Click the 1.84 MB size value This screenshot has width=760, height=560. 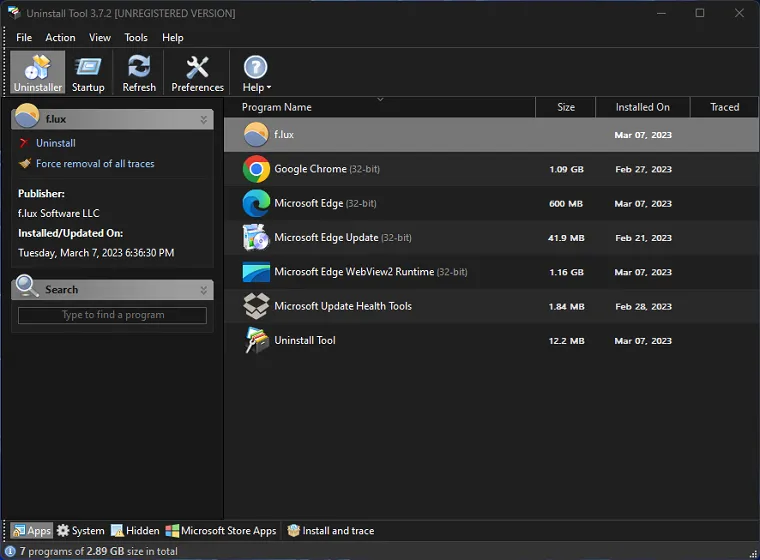pyautogui.click(x=566, y=306)
